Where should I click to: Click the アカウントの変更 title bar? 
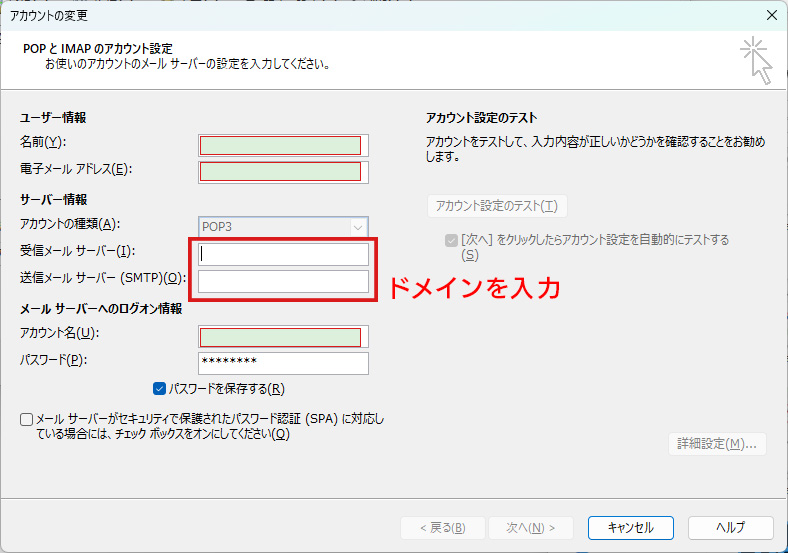300,15
